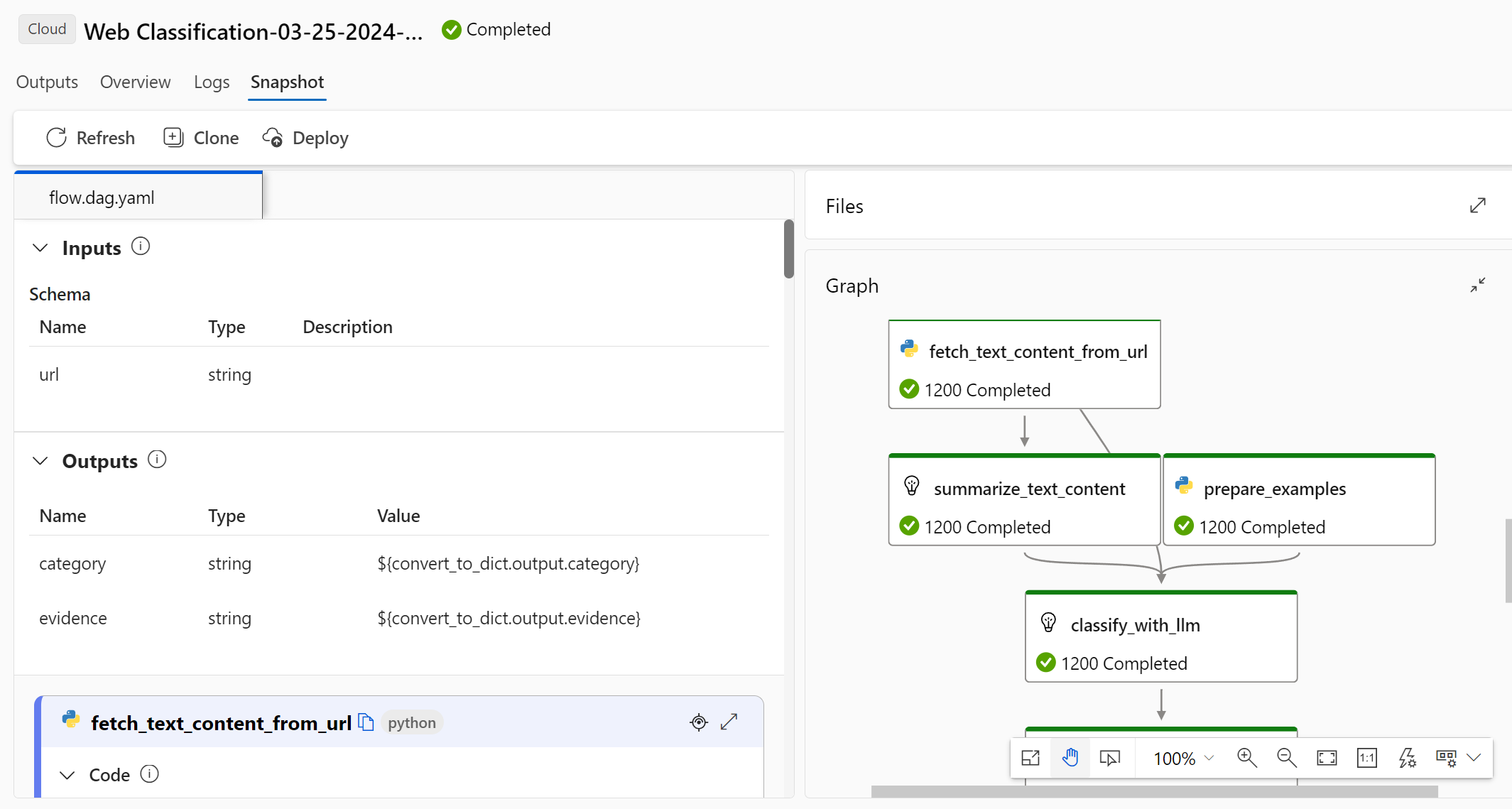Image resolution: width=1512 pixels, height=809 pixels.
Task: Switch to the Logs tab
Action: [x=212, y=82]
